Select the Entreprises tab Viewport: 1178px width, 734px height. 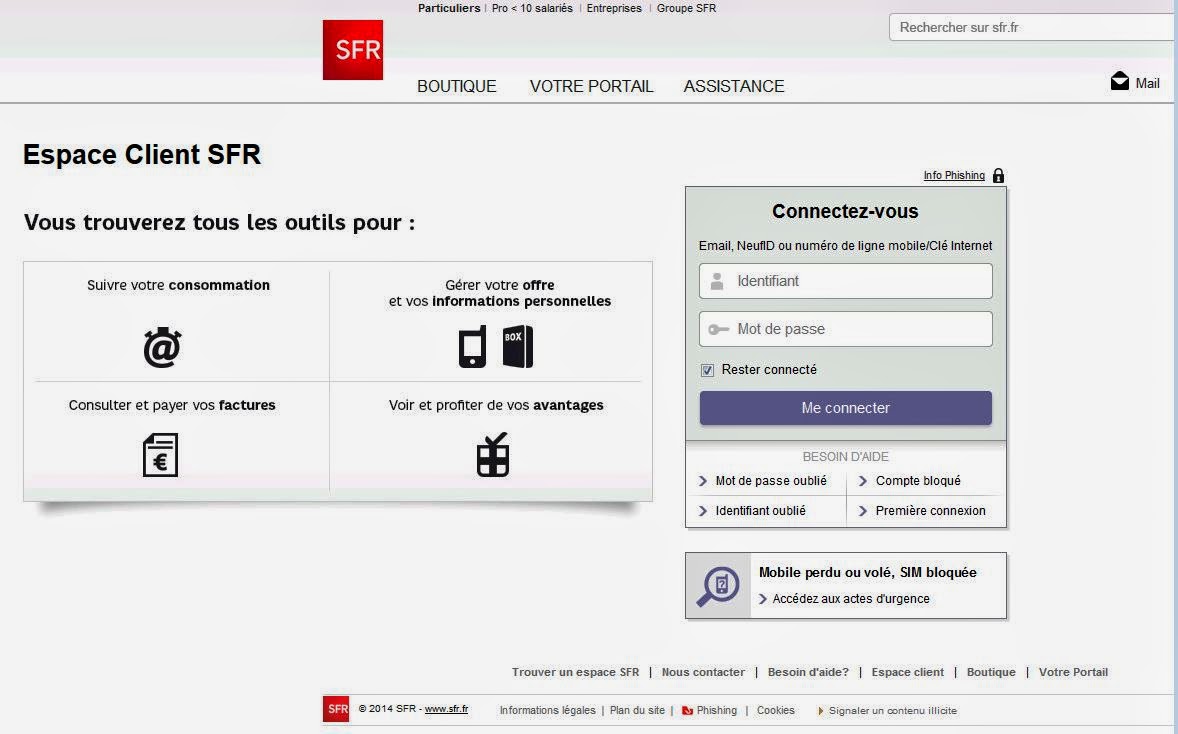[x=614, y=8]
